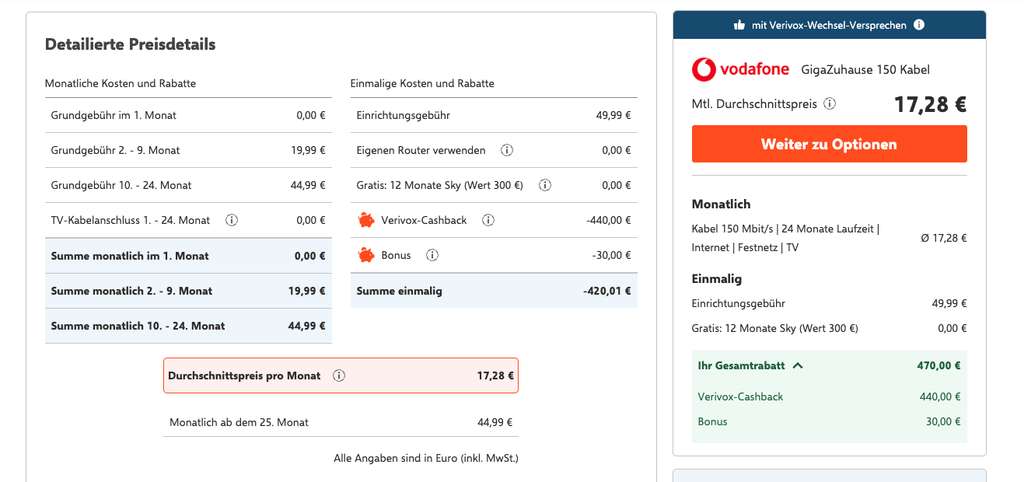This screenshot has height=482, width=1024.
Task: Click Ihr Gesamtrabatt heading
Action: point(741,366)
